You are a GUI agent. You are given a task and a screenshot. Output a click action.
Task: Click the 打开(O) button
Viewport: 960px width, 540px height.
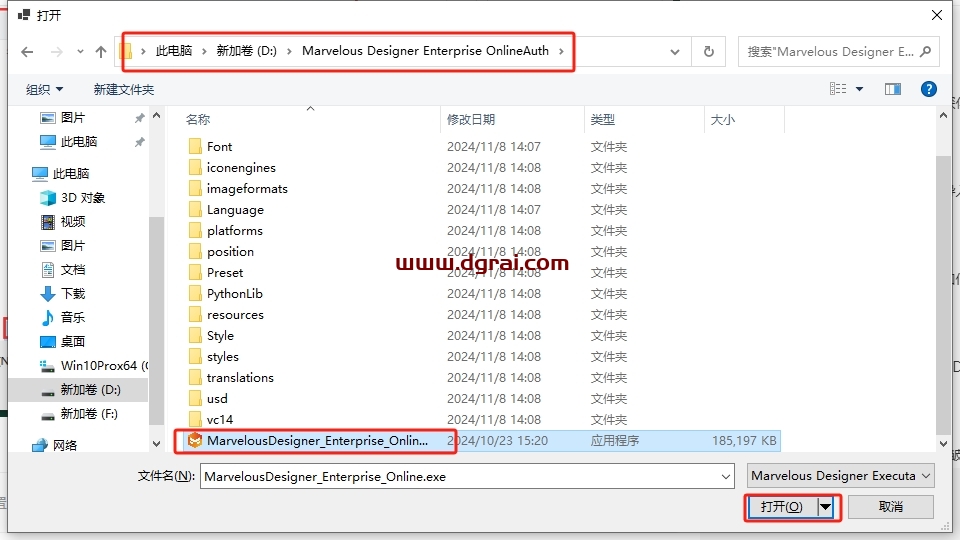(781, 507)
